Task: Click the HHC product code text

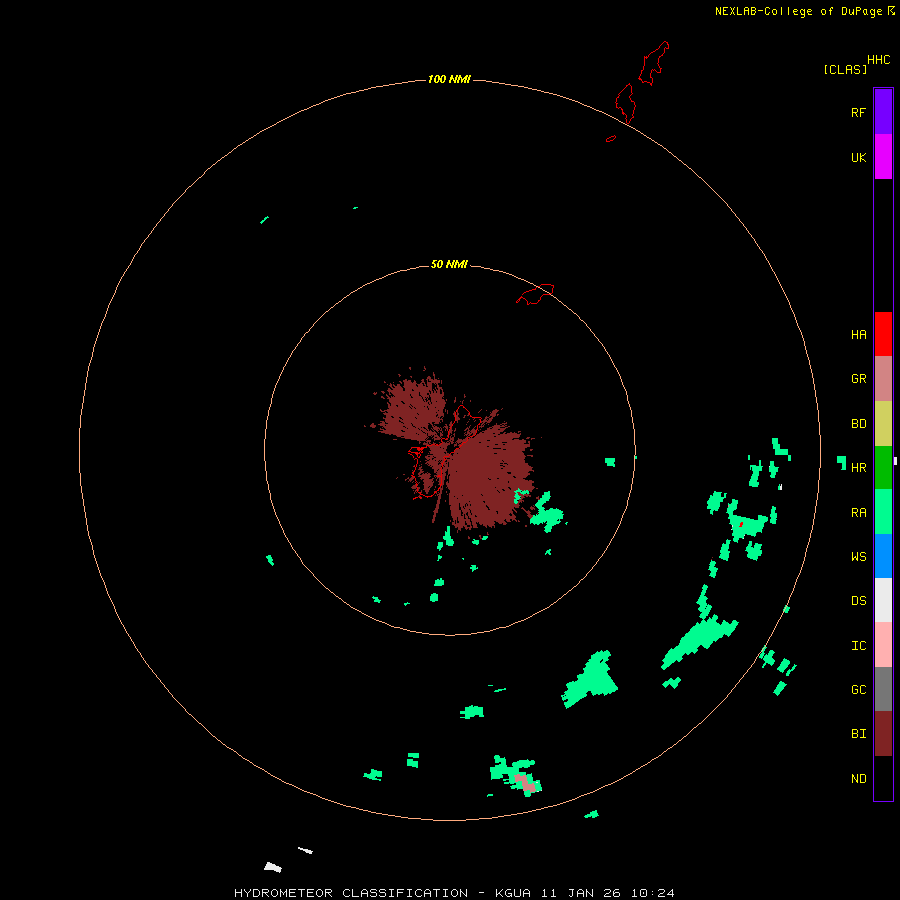Action: pos(878,60)
